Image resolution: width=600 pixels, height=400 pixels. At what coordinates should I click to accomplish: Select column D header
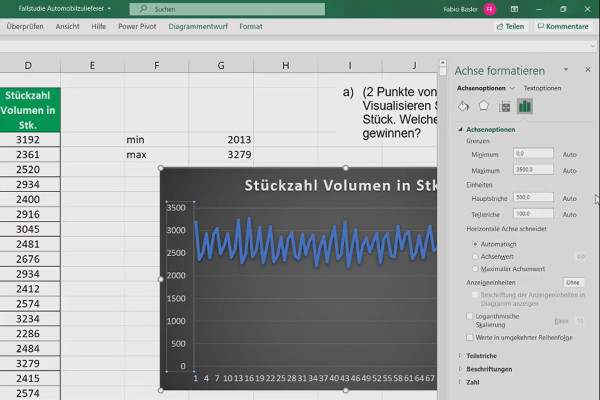(x=28, y=65)
